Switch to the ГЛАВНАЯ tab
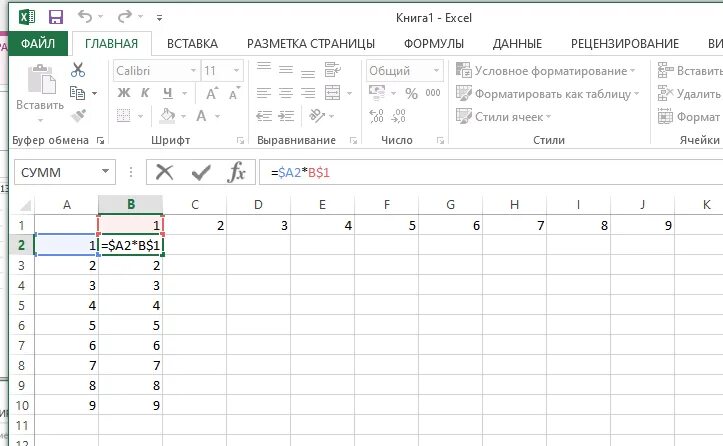This screenshot has width=723, height=446. click(112, 43)
